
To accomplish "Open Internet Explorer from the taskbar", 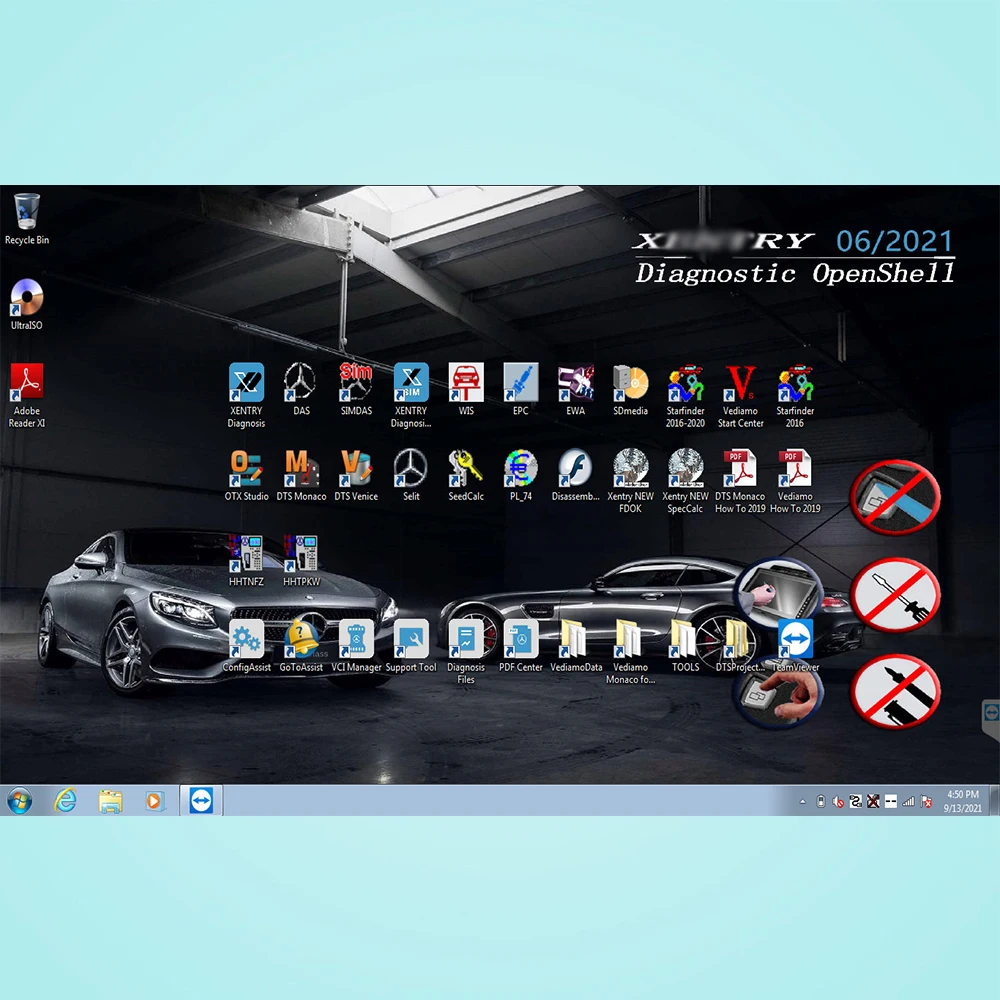I will pos(65,800).
